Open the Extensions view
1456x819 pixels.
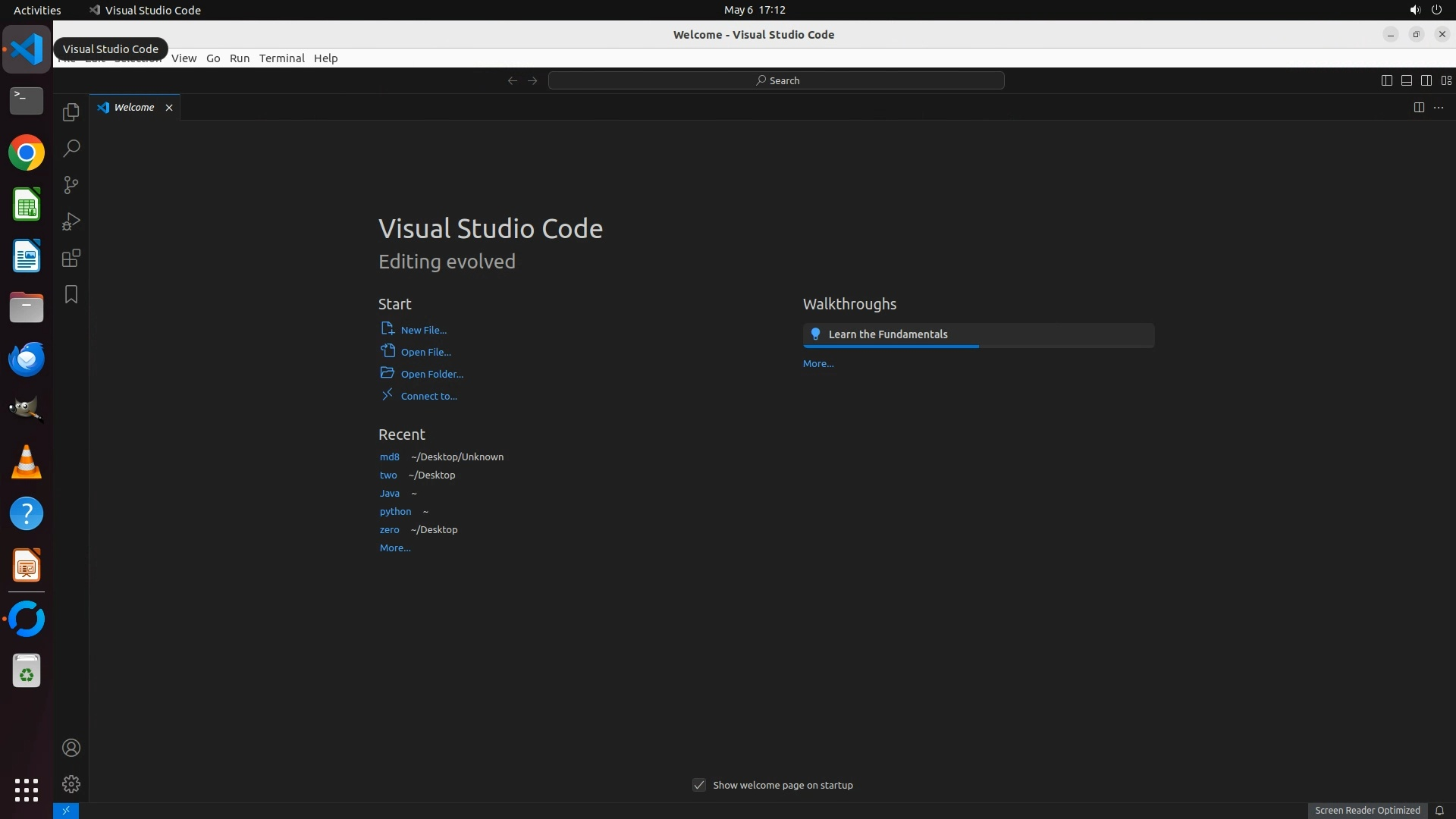(71, 258)
